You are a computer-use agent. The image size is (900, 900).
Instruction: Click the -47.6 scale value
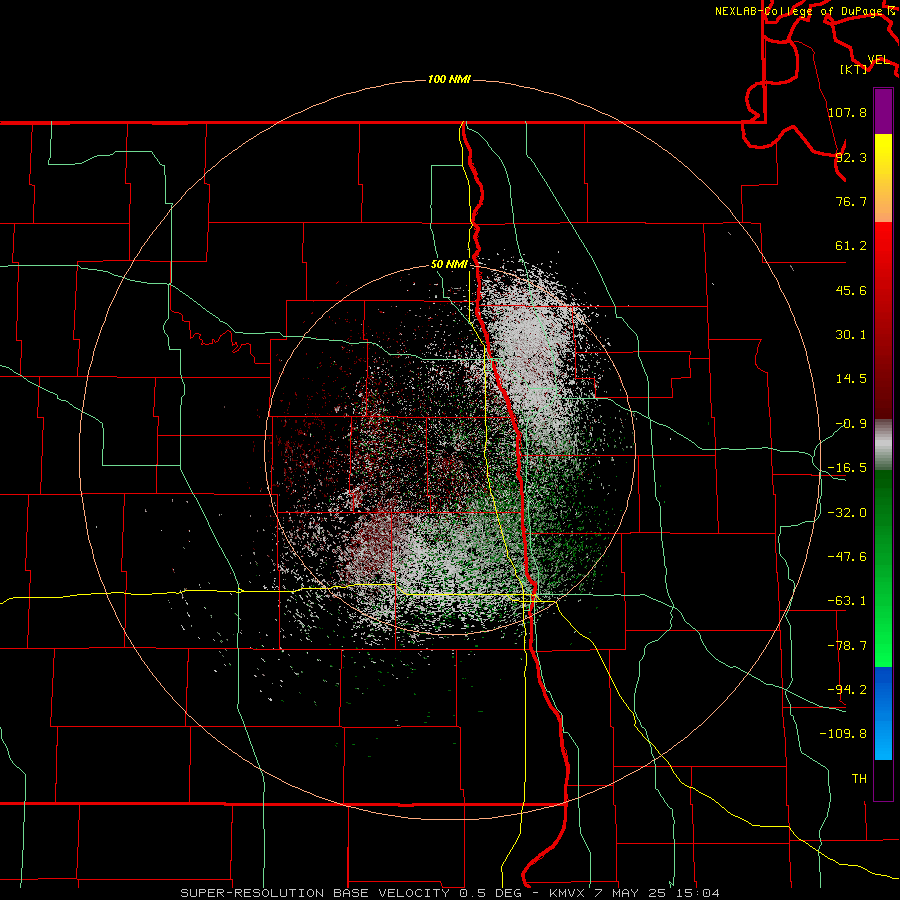[x=847, y=557]
